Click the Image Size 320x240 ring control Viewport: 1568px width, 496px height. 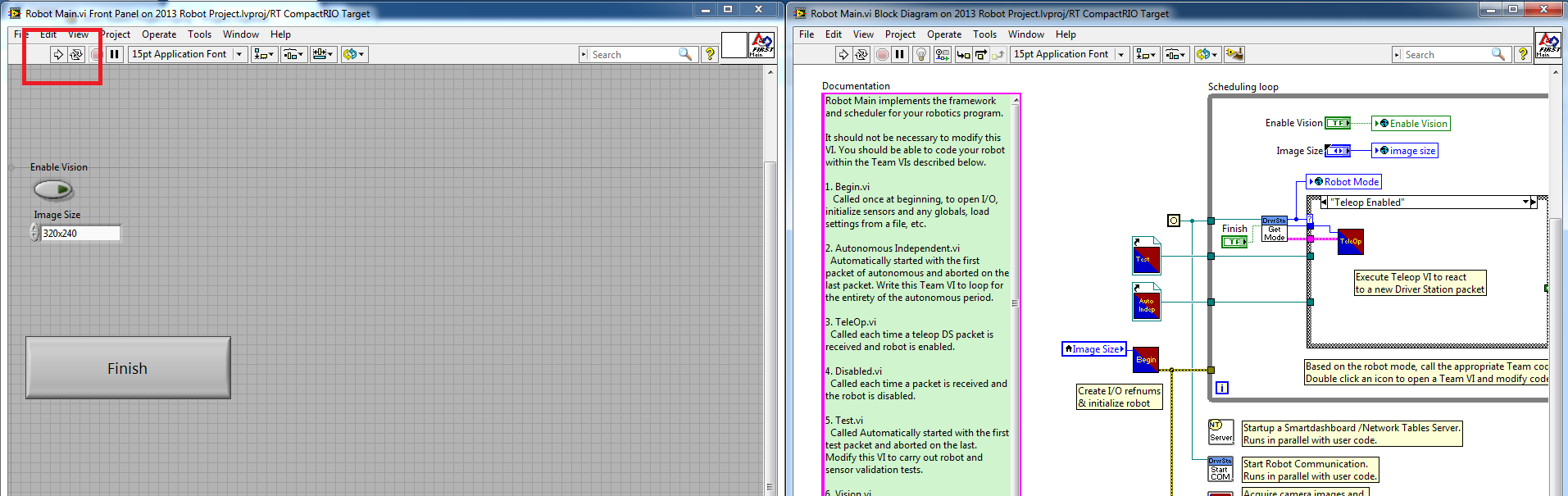80,233
